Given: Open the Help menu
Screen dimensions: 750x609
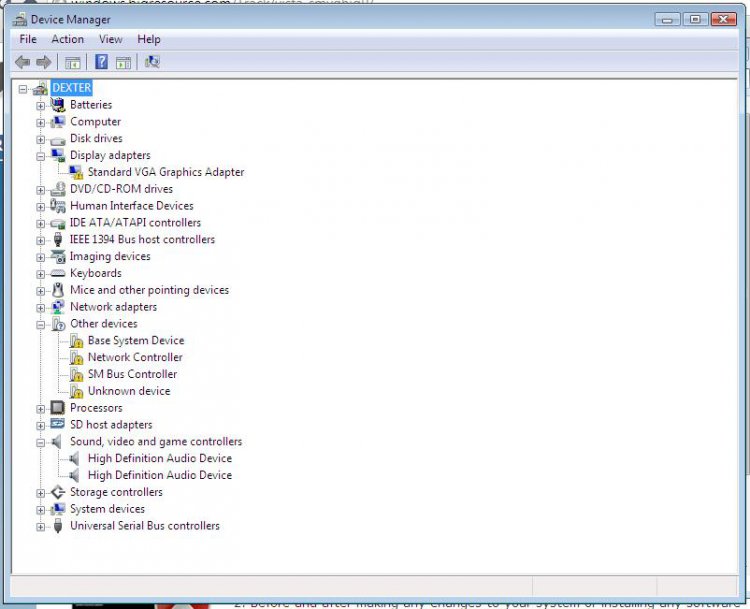Looking at the screenshot, I should pyautogui.click(x=149, y=39).
